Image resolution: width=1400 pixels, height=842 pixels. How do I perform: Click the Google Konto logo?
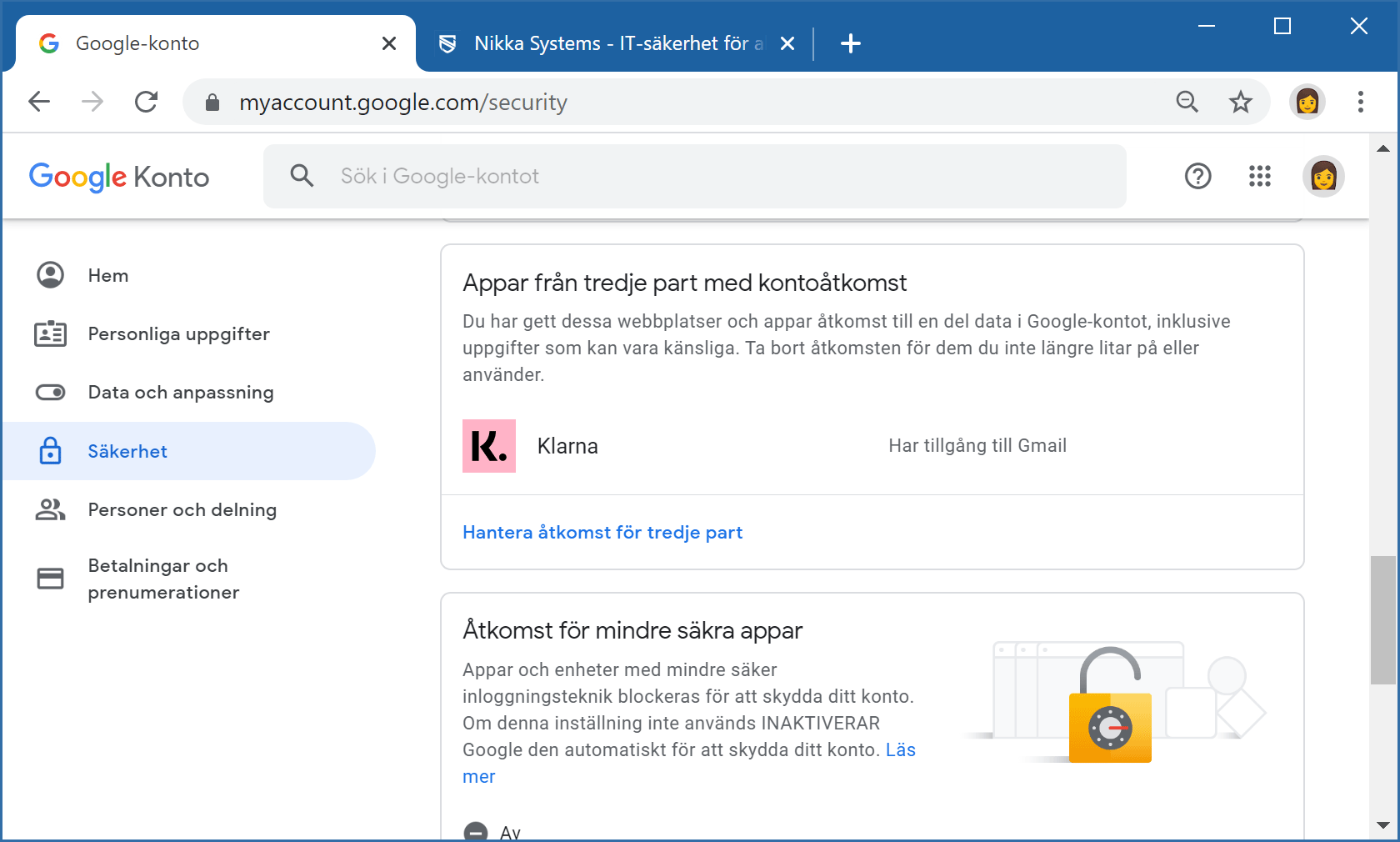click(119, 177)
